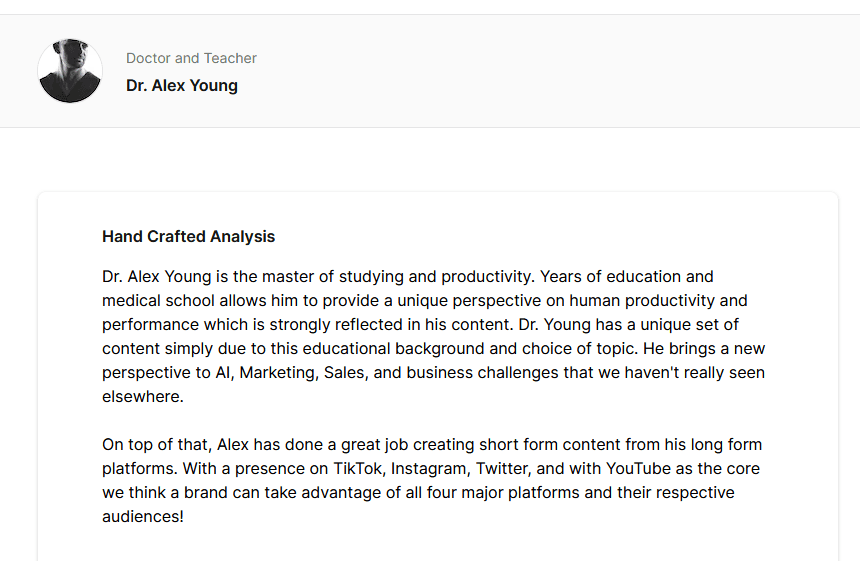Click the word "audiences!" ending the second paragraph
This screenshot has height=561, width=860.
(x=143, y=517)
